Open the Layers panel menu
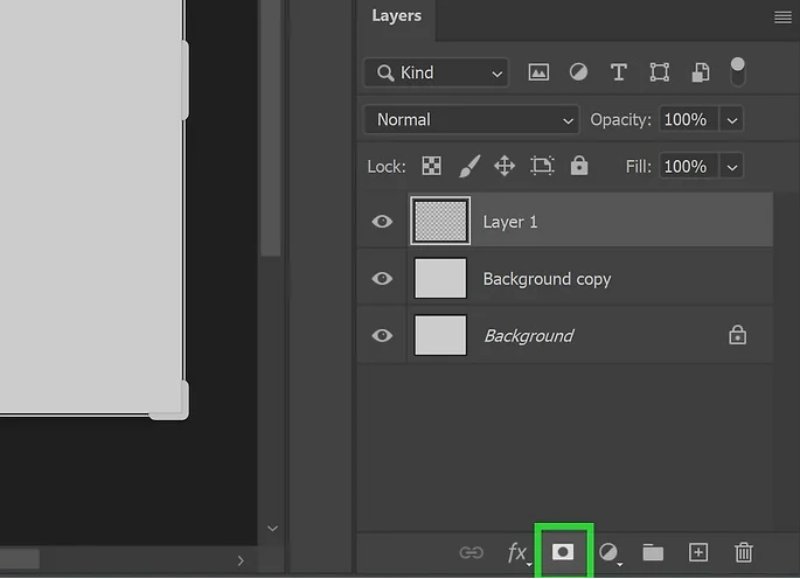Viewport: 800px width, 579px height. [781, 16]
